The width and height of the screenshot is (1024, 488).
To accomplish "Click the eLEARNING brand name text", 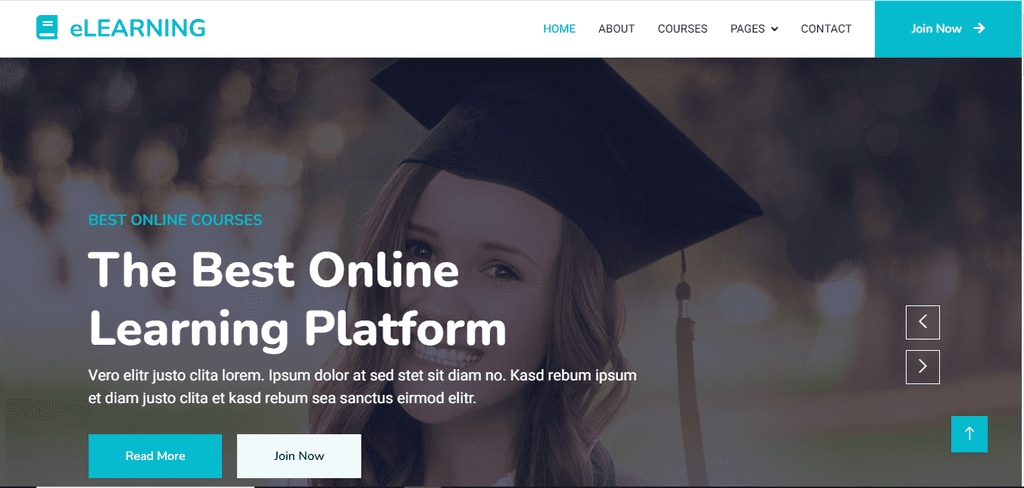I will [138, 27].
